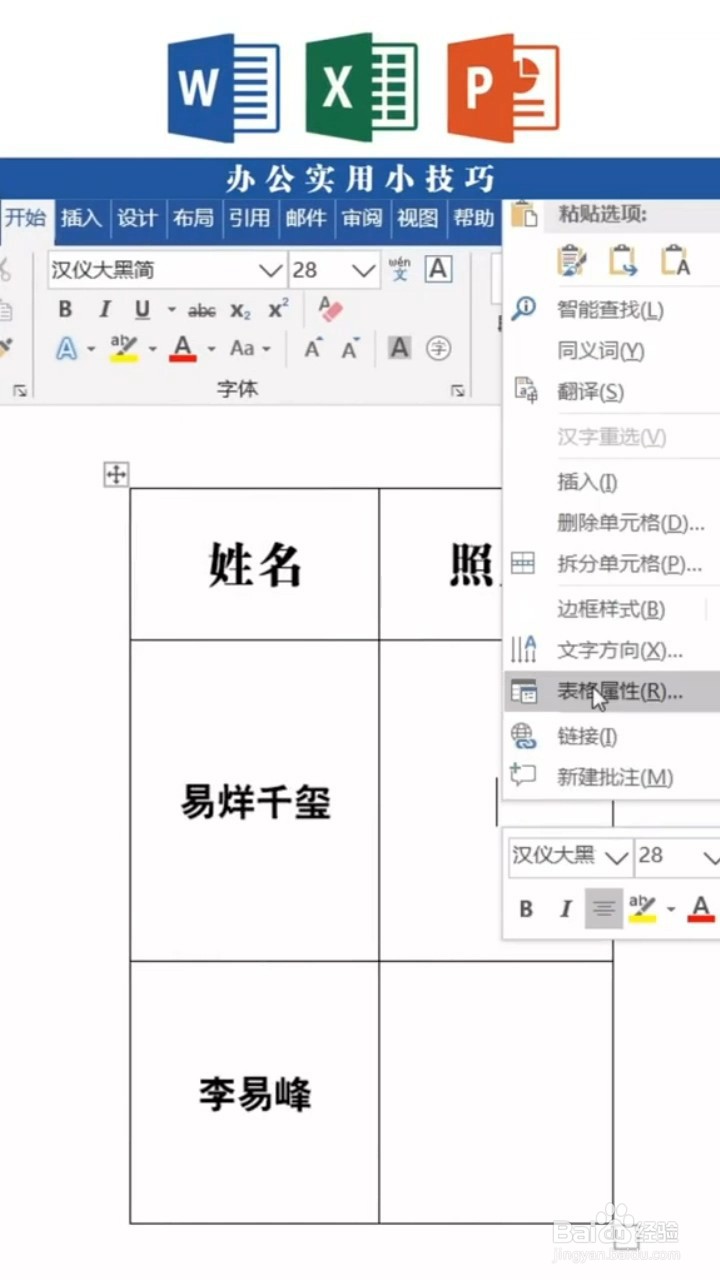Toggle Bold in mini toolbar
The width and height of the screenshot is (720, 1280).
point(526,909)
